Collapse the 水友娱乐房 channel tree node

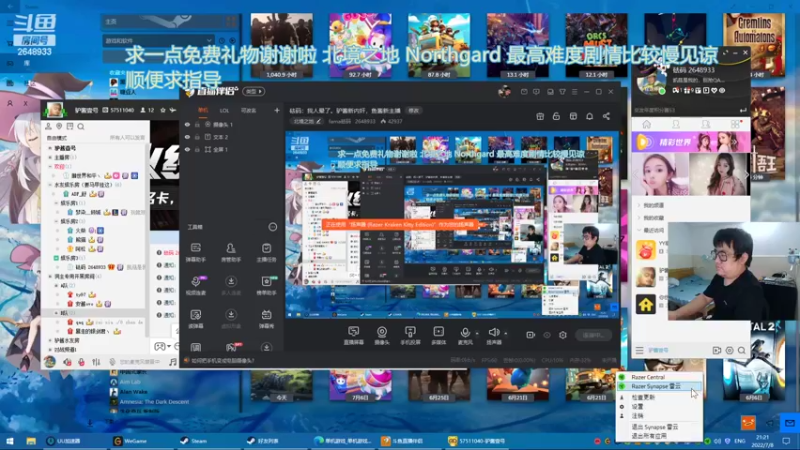coord(50,185)
